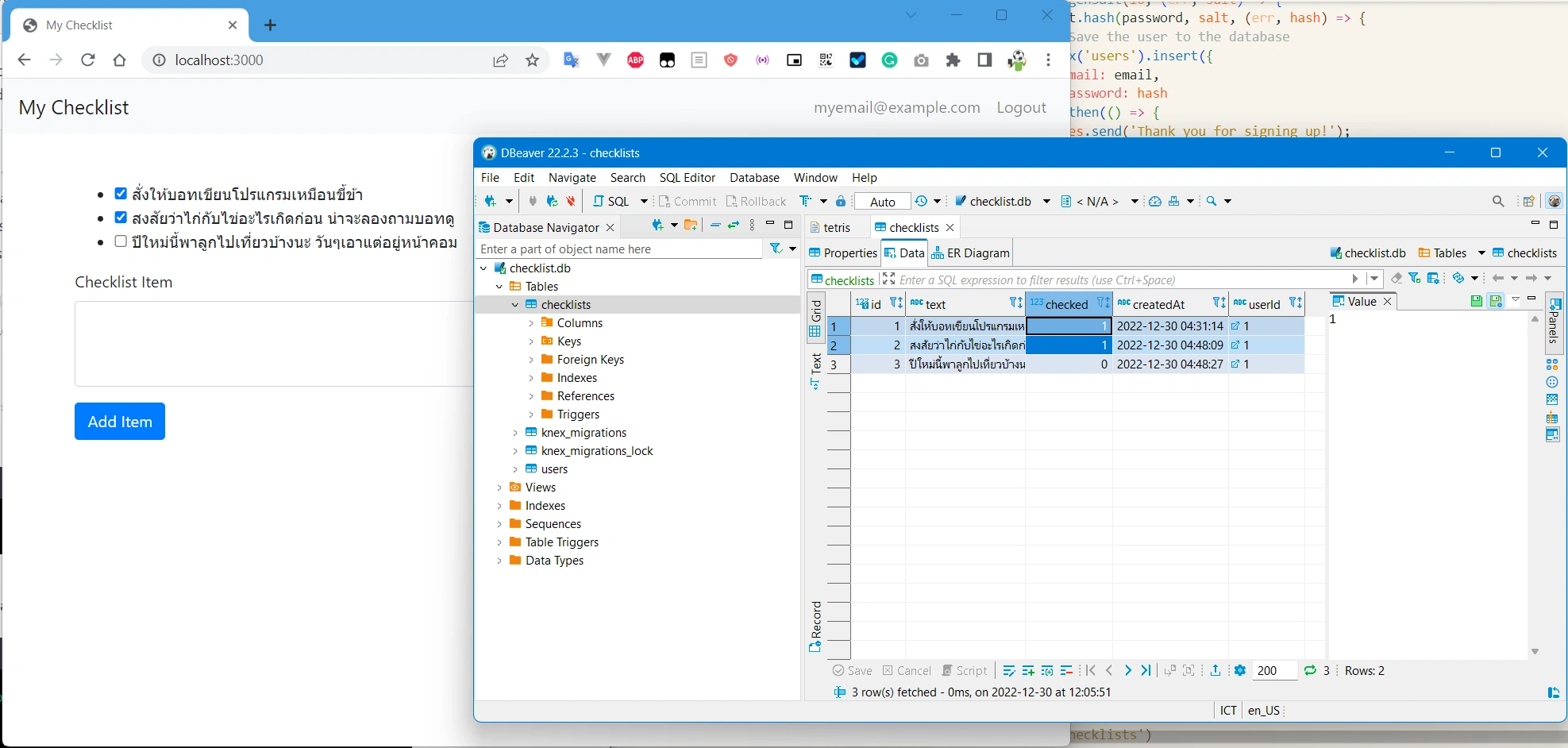Switch to the Properties tab
This screenshot has height=748, width=1568.
842,253
